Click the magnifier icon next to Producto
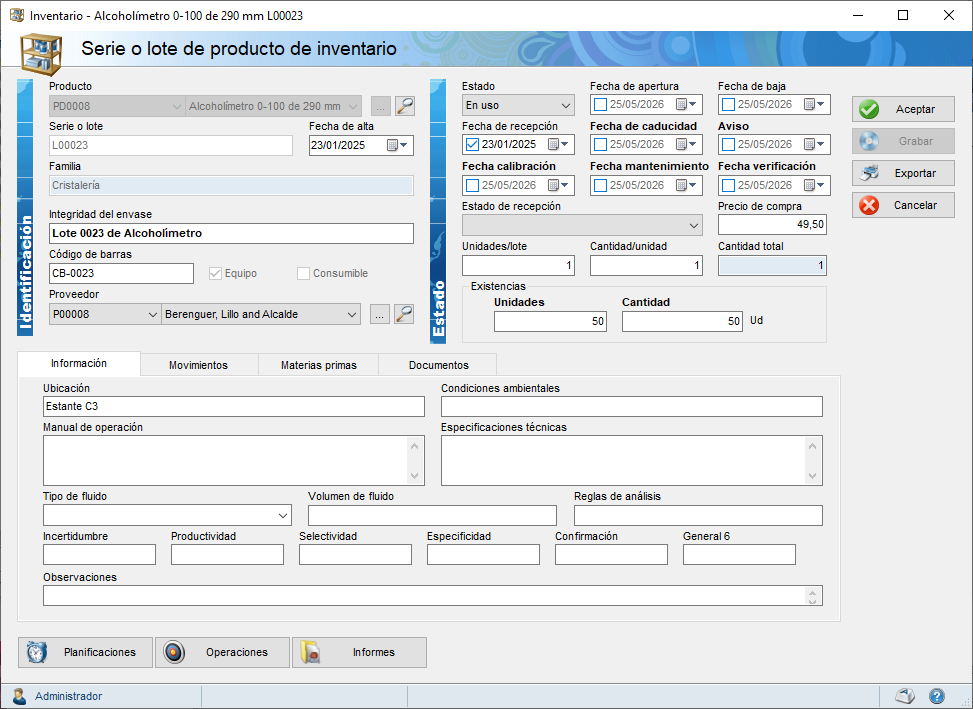Screen dimensions: 973x709 pos(405,106)
